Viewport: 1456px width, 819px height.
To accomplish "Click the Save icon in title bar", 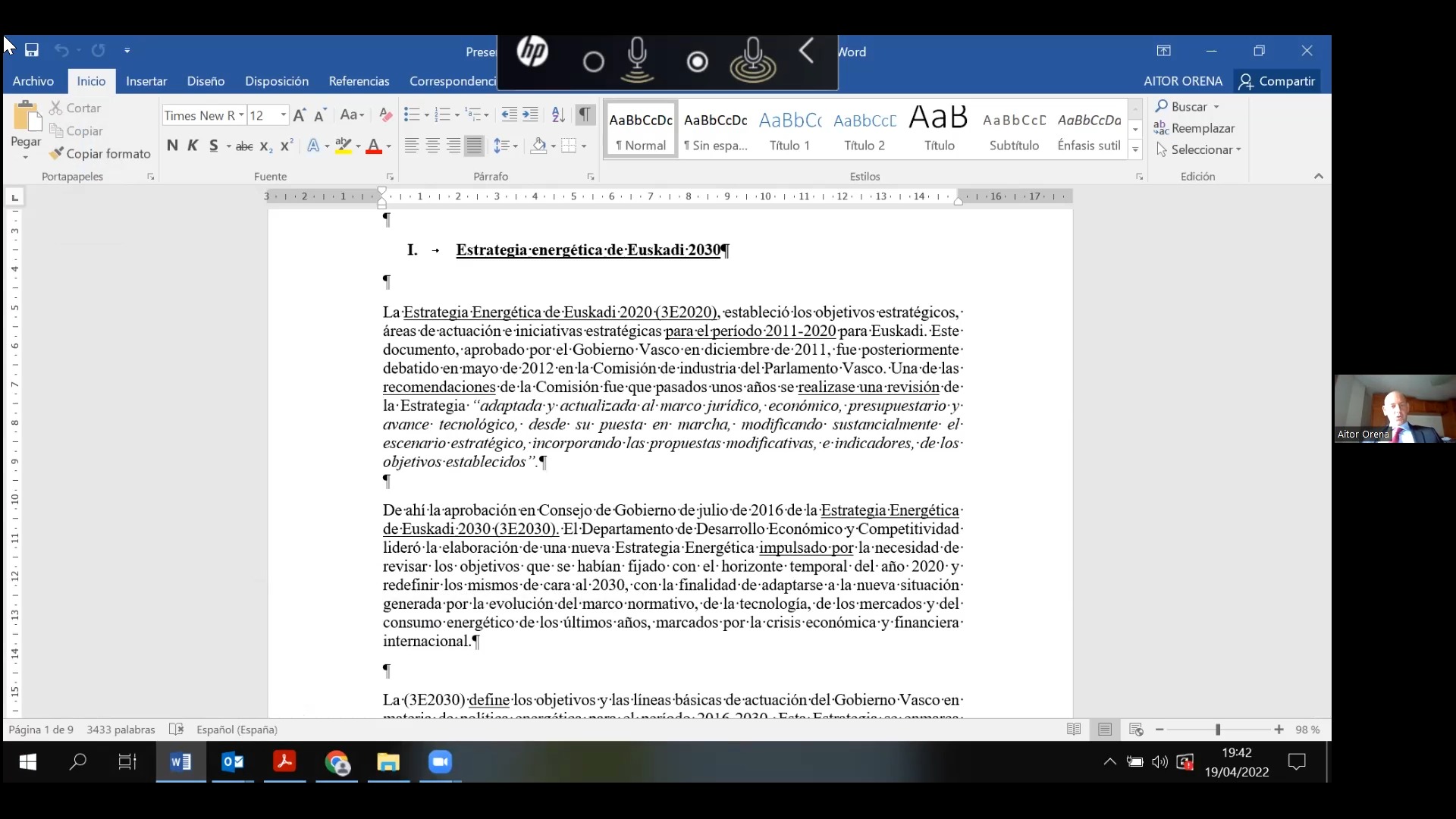I will pos(32,51).
